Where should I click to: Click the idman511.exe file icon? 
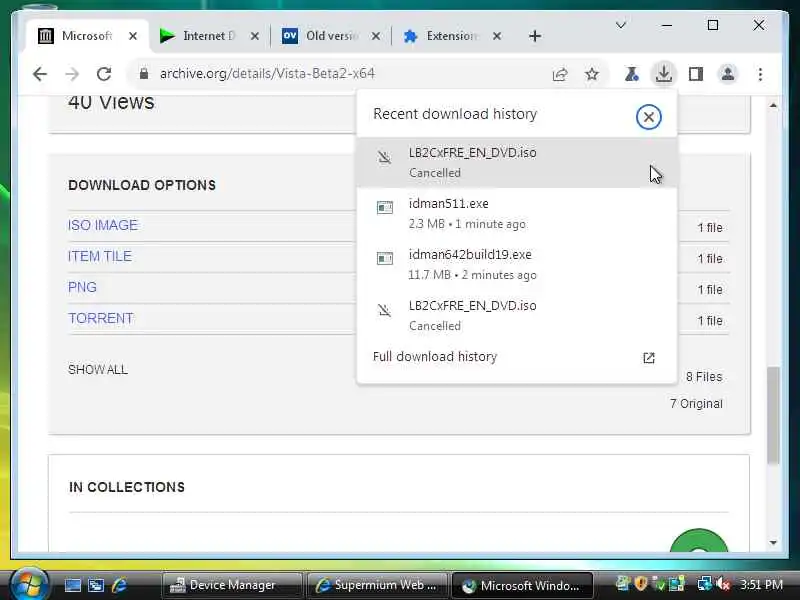coord(385,208)
